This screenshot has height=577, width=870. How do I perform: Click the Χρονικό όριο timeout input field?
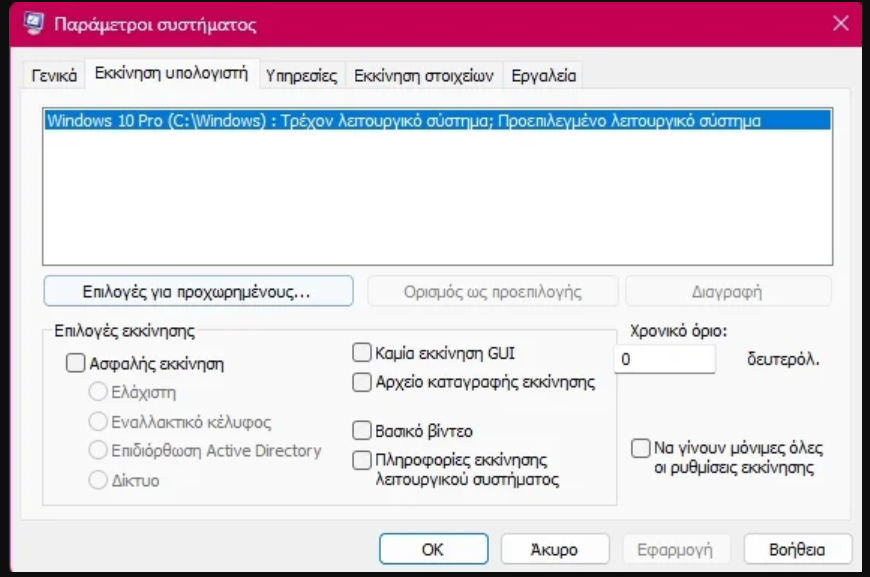(x=664, y=358)
